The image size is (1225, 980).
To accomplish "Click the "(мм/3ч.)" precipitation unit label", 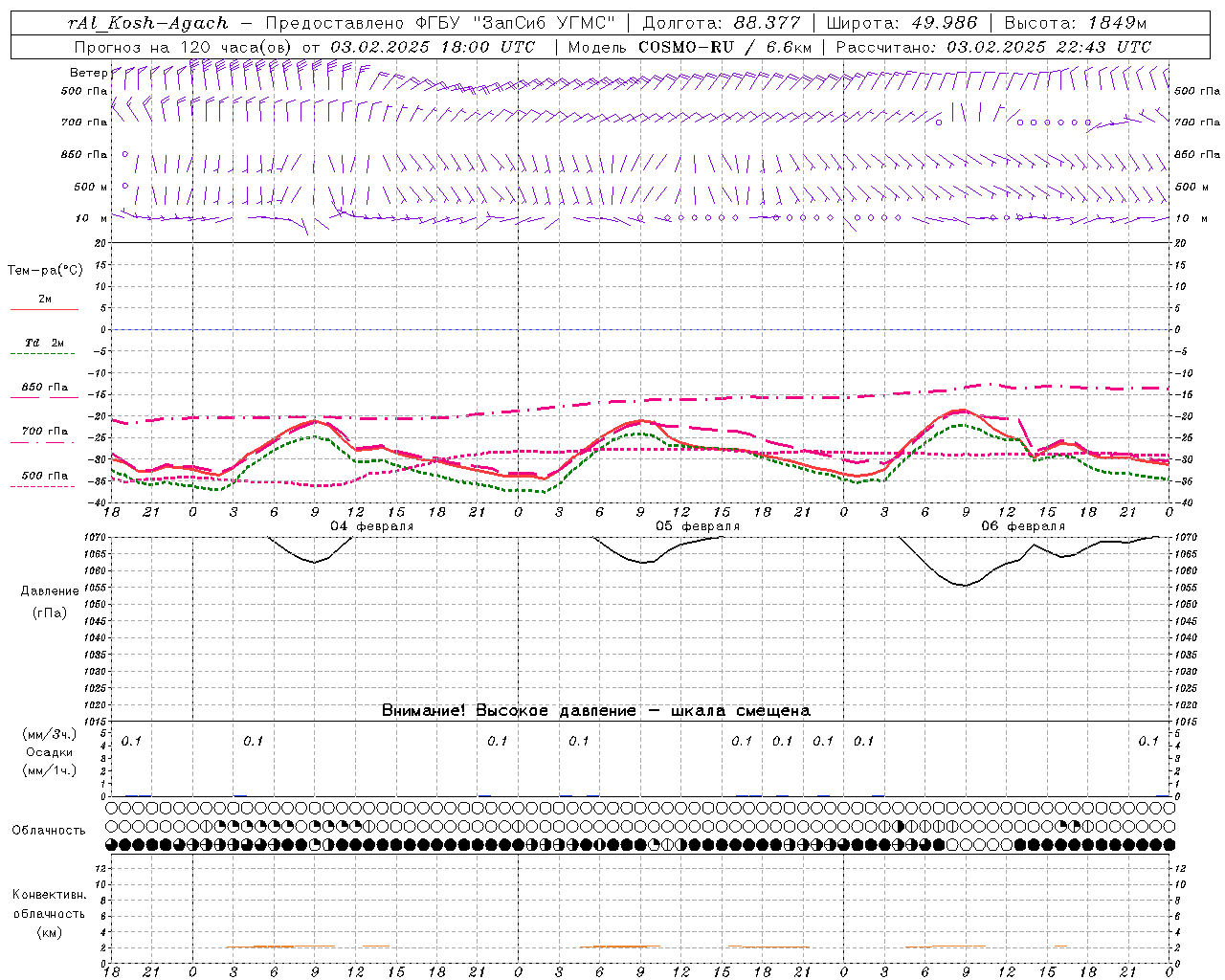I will tap(50, 734).
